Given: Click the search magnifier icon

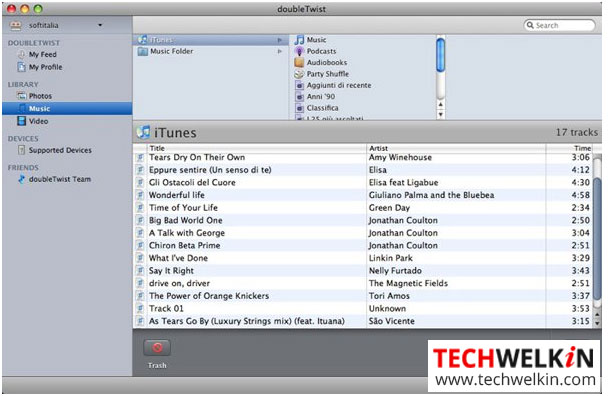Looking at the screenshot, I should coord(530,25).
